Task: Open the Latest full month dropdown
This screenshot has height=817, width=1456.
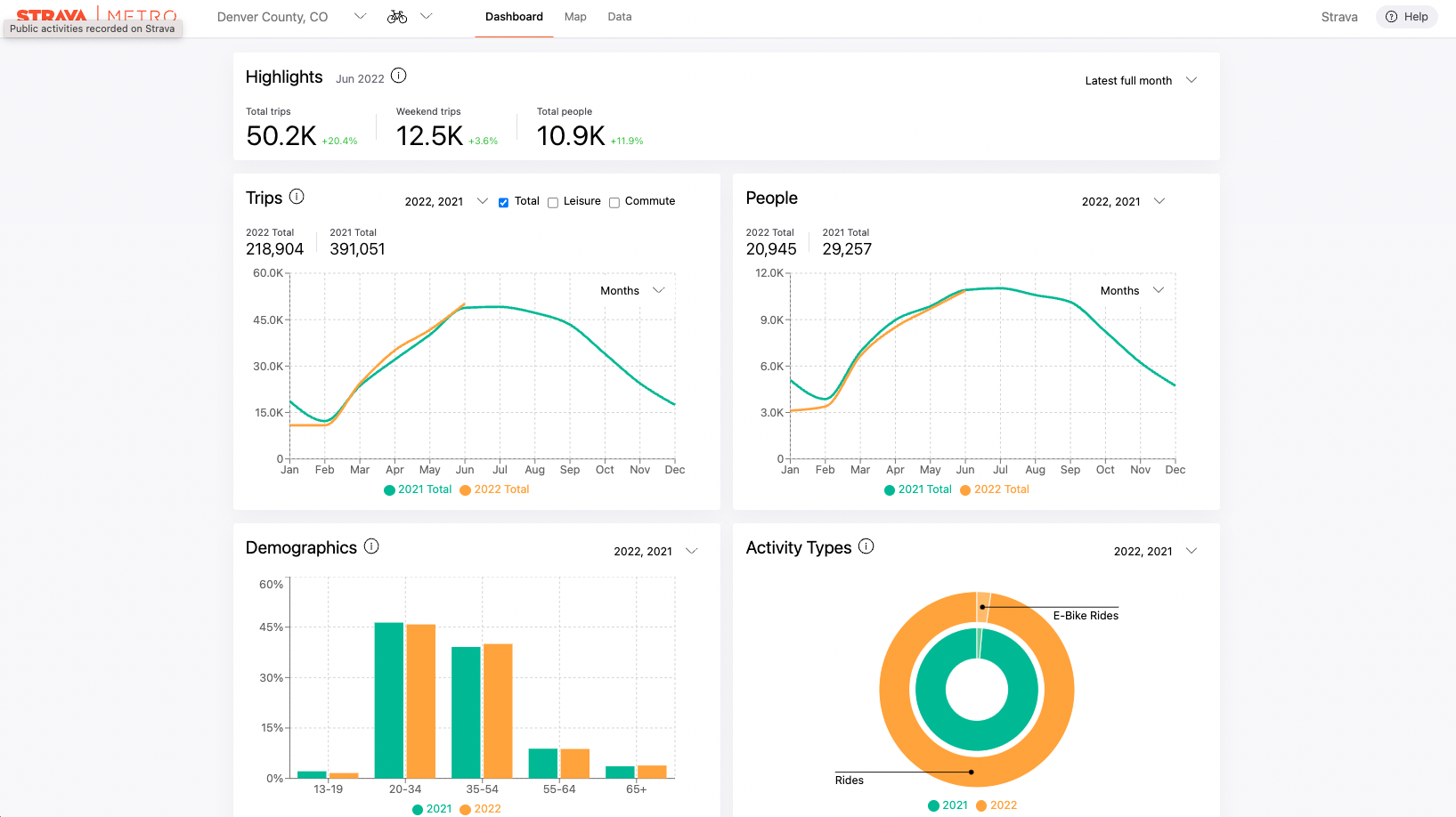Action: point(1141,80)
